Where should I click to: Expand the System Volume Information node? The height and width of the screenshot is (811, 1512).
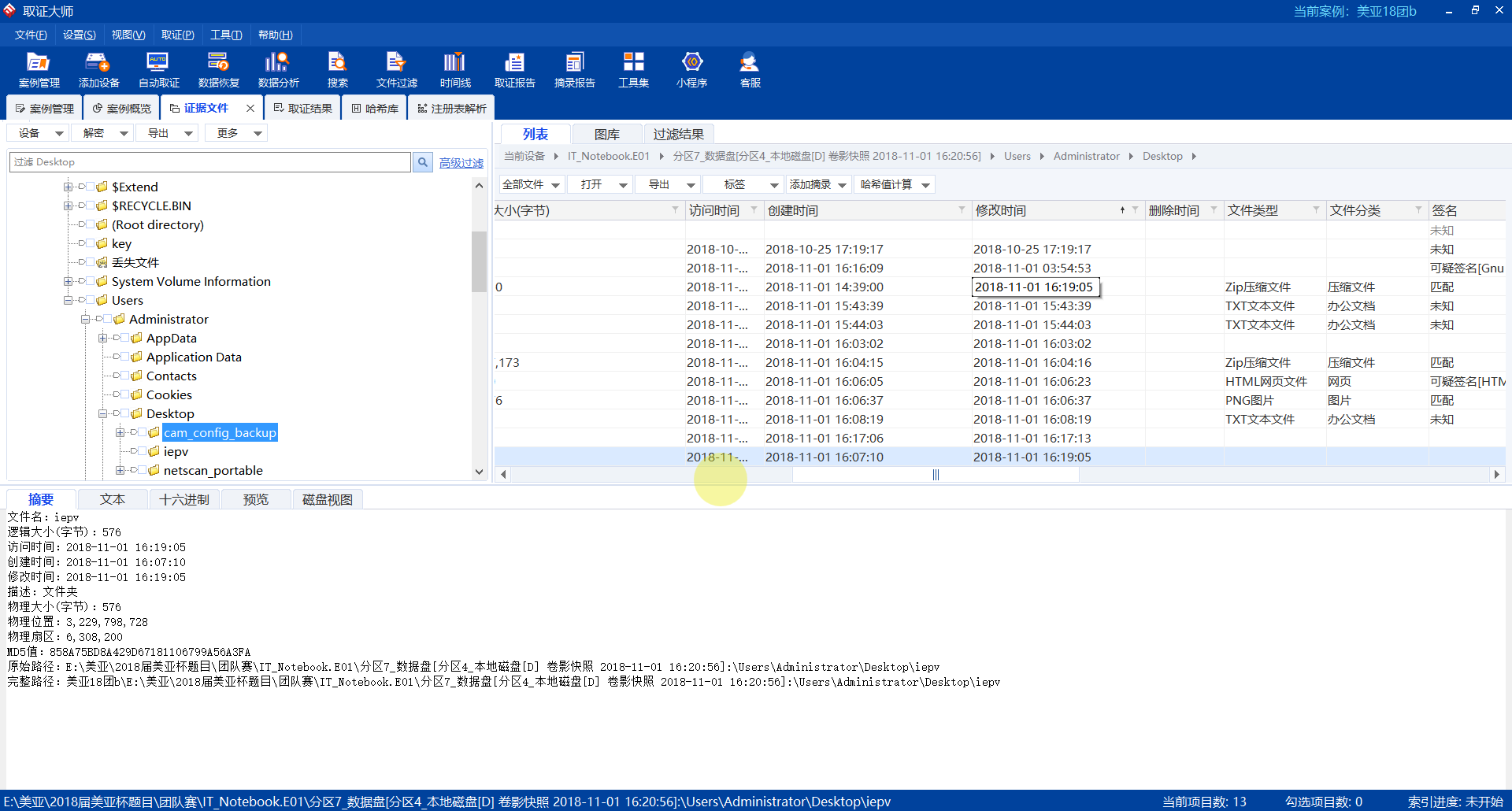tap(68, 281)
